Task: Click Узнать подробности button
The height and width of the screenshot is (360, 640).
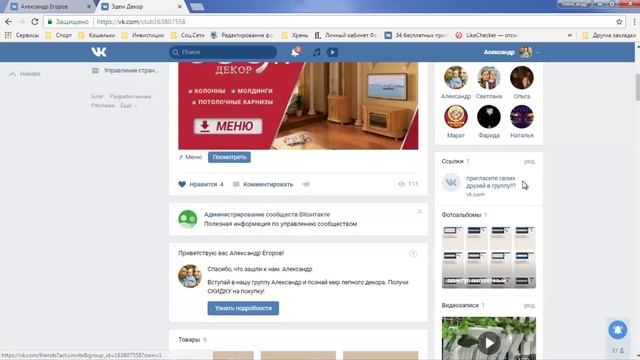Action: (243, 308)
